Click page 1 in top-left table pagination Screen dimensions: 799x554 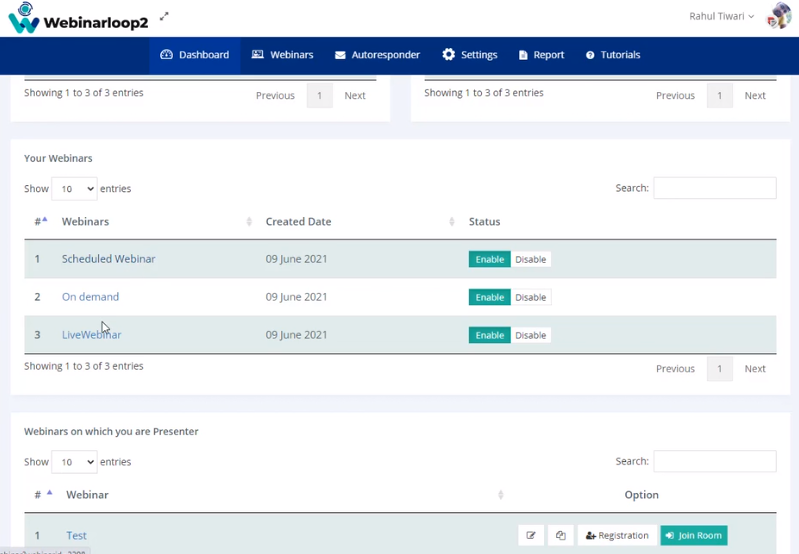(x=319, y=95)
